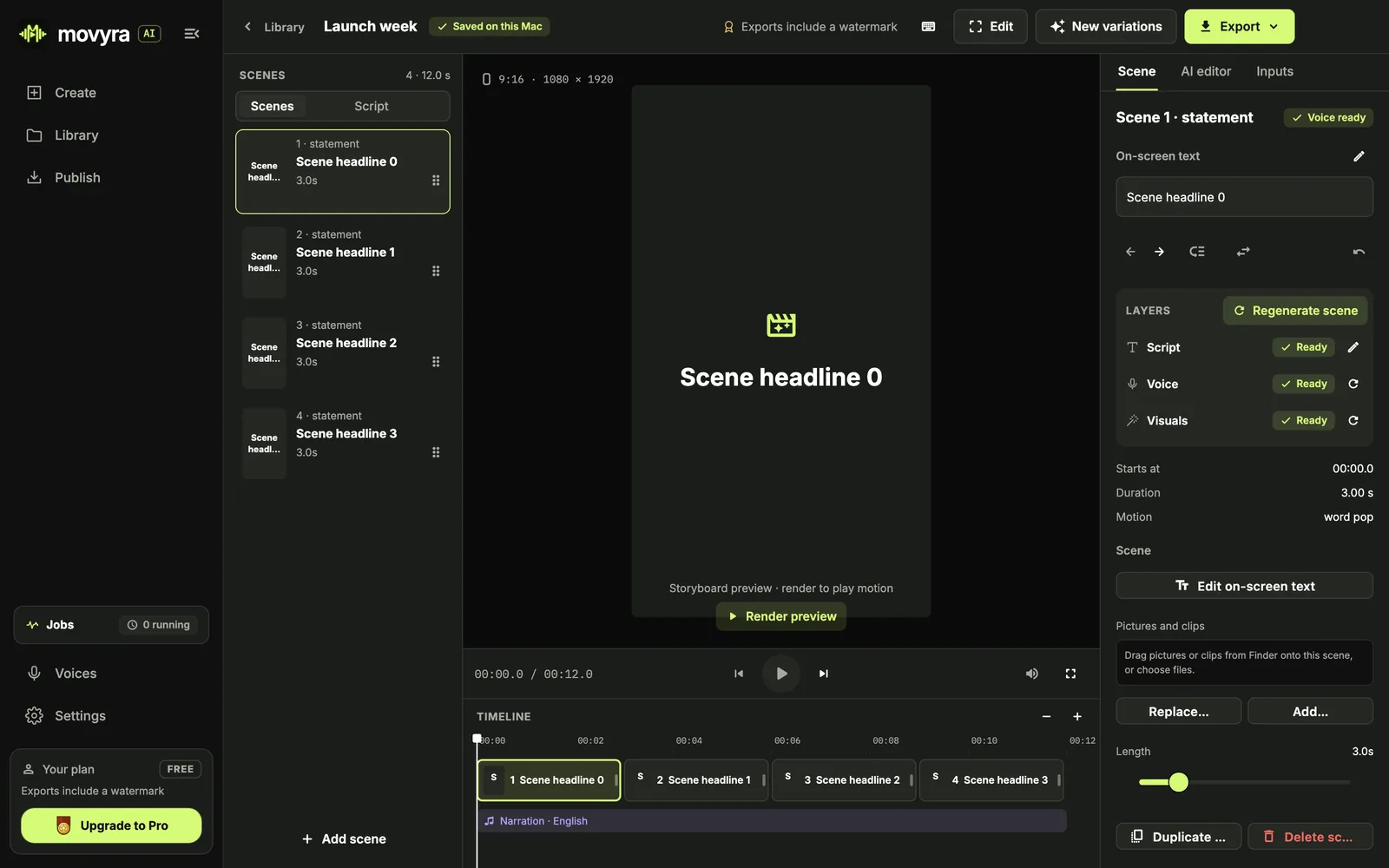Click the right arrow icon under the on-screen text

1159,252
